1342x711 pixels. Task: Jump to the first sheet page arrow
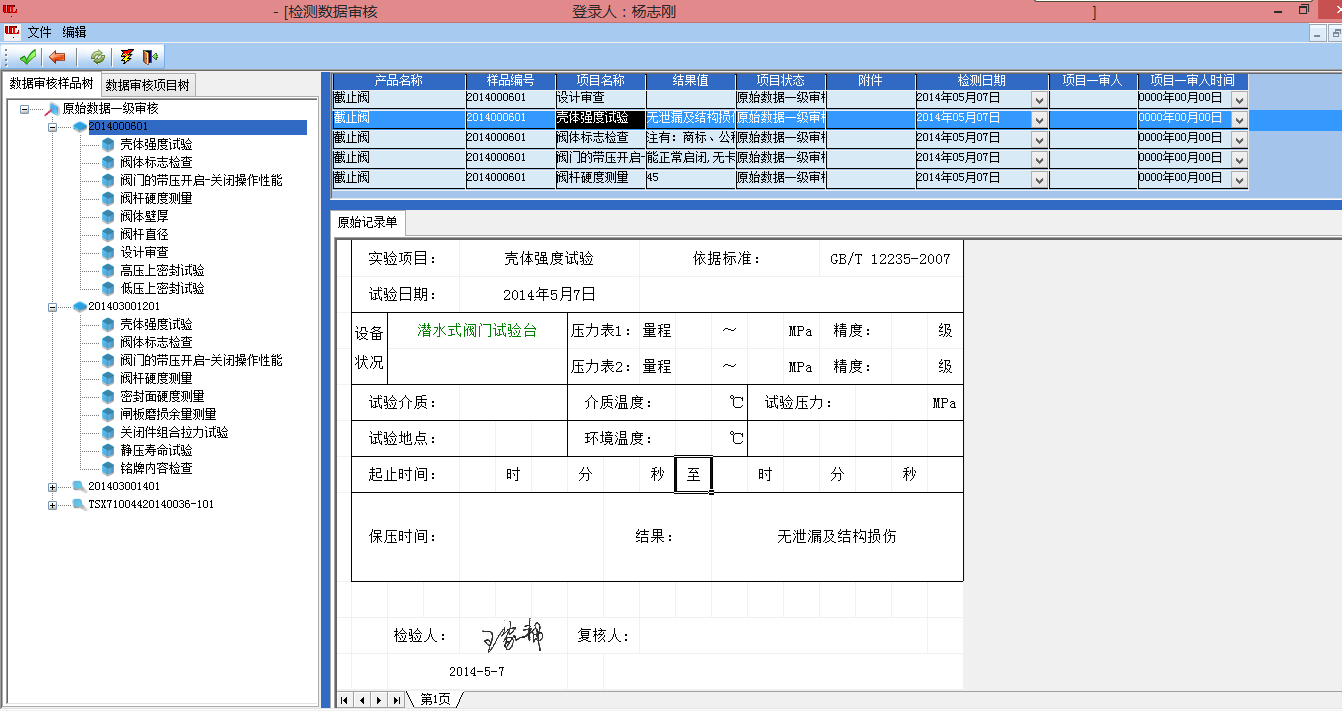(345, 700)
